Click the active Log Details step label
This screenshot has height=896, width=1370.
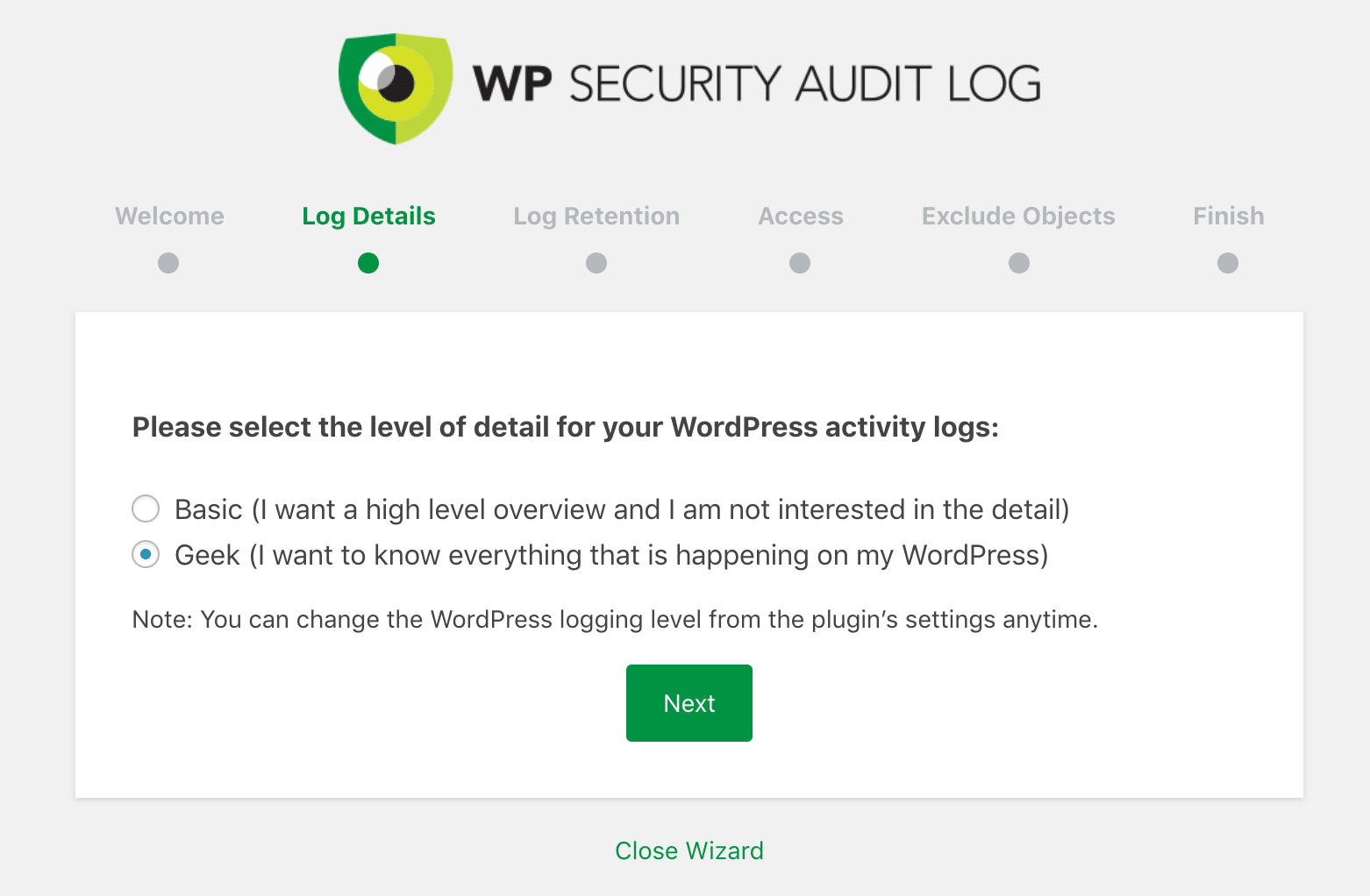[x=368, y=216]
